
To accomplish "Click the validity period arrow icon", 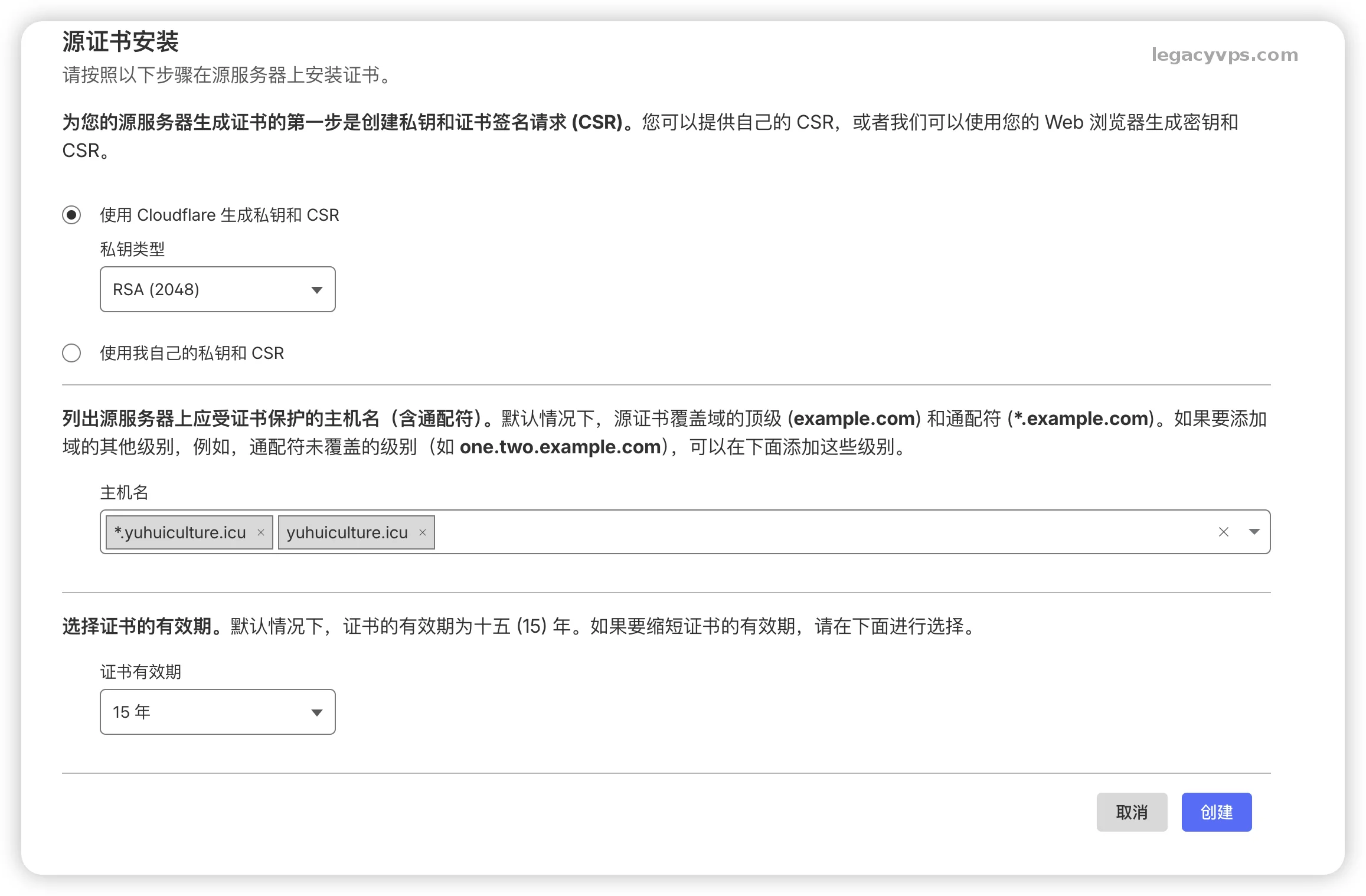I will (x=317, y=712).
